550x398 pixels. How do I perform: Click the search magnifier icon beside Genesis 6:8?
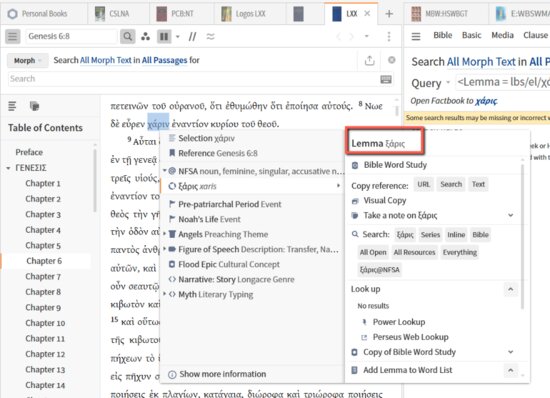pos(127,36)
